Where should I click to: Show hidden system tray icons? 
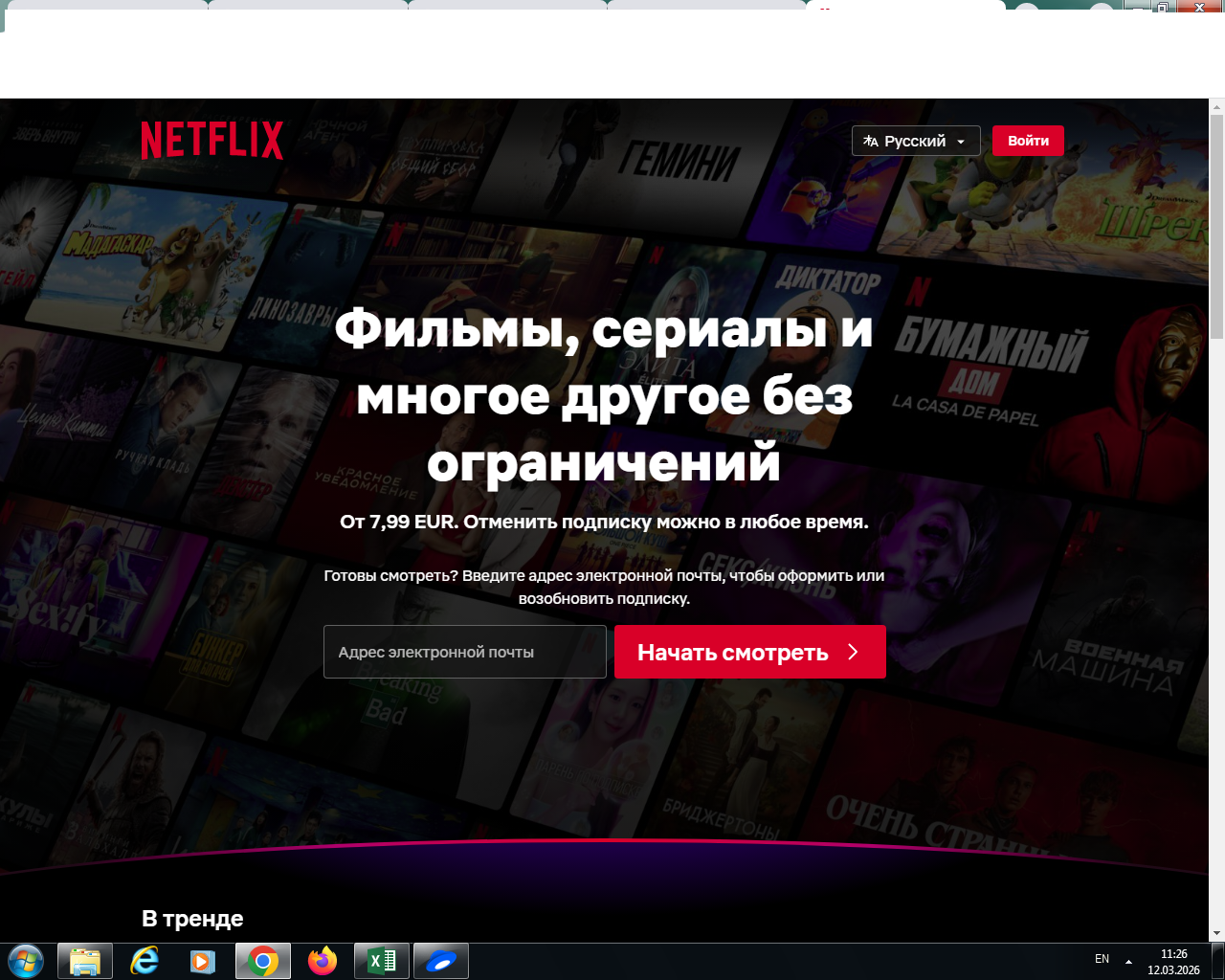[1128, 961]
